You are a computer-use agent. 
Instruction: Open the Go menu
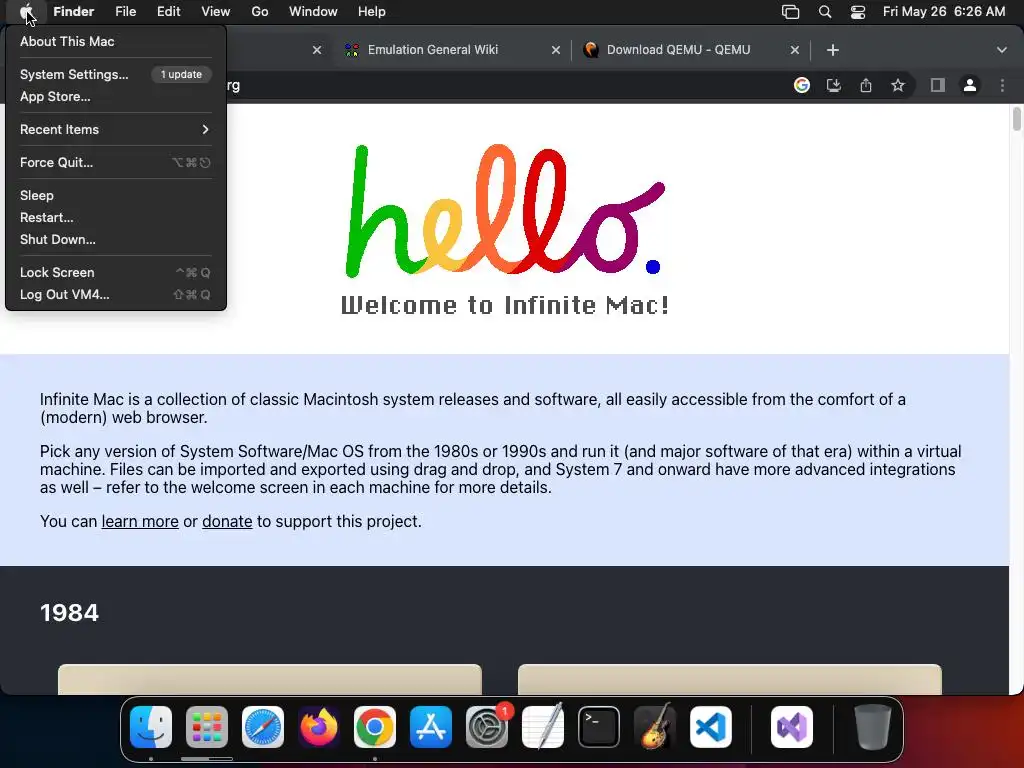point(260,12)
